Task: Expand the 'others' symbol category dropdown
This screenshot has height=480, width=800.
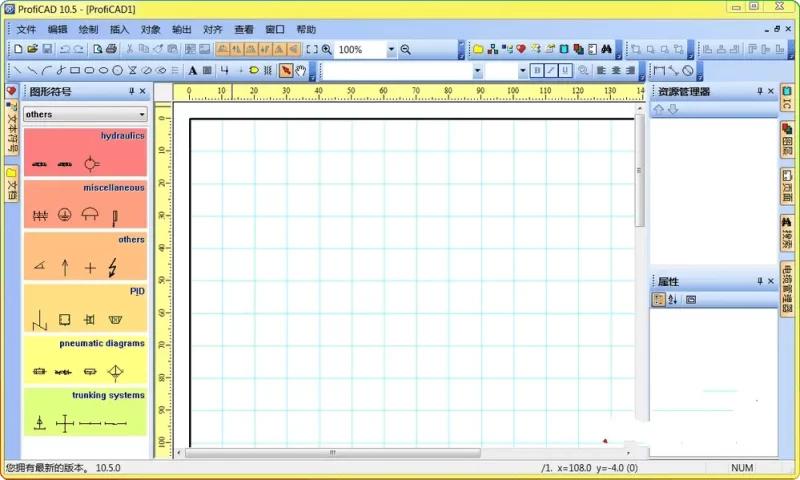Action: 141,114
